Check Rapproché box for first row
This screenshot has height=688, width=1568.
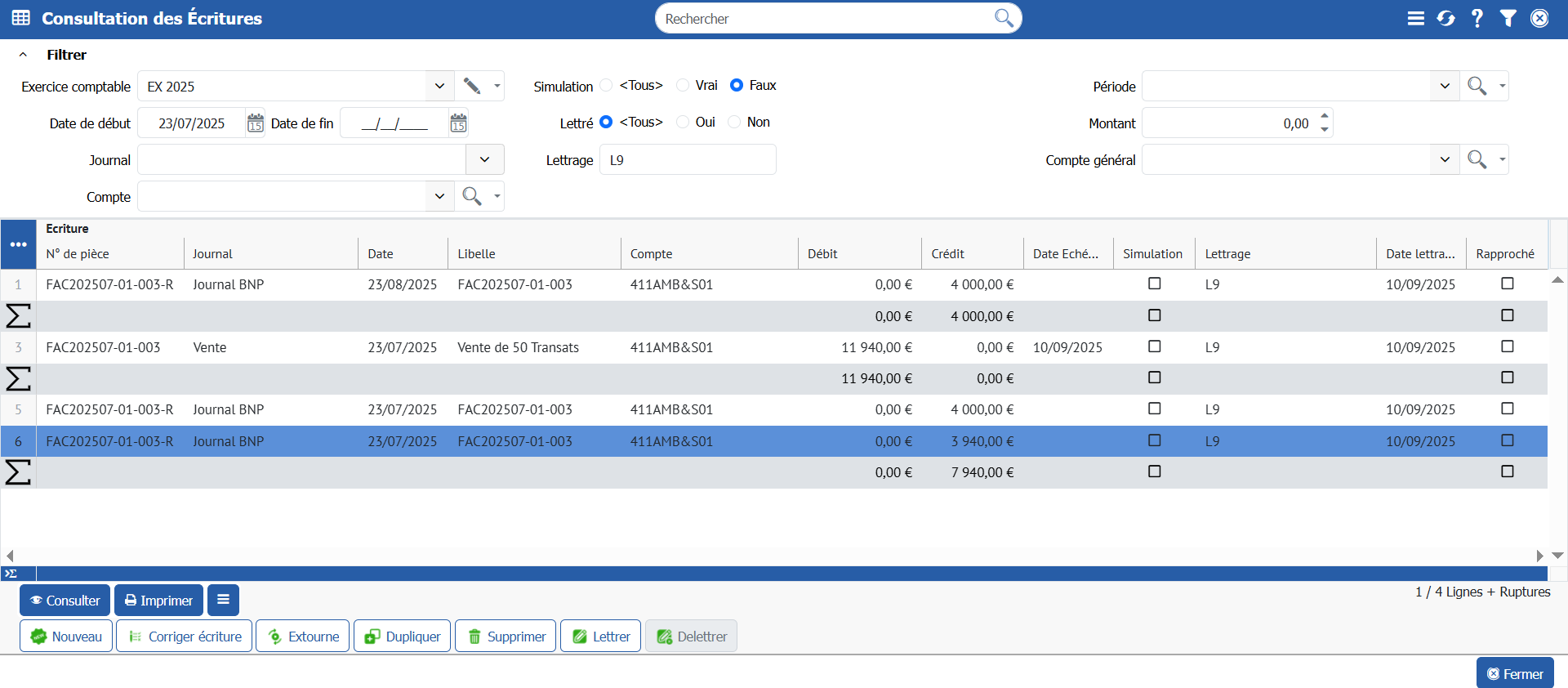click(1507, 284)
